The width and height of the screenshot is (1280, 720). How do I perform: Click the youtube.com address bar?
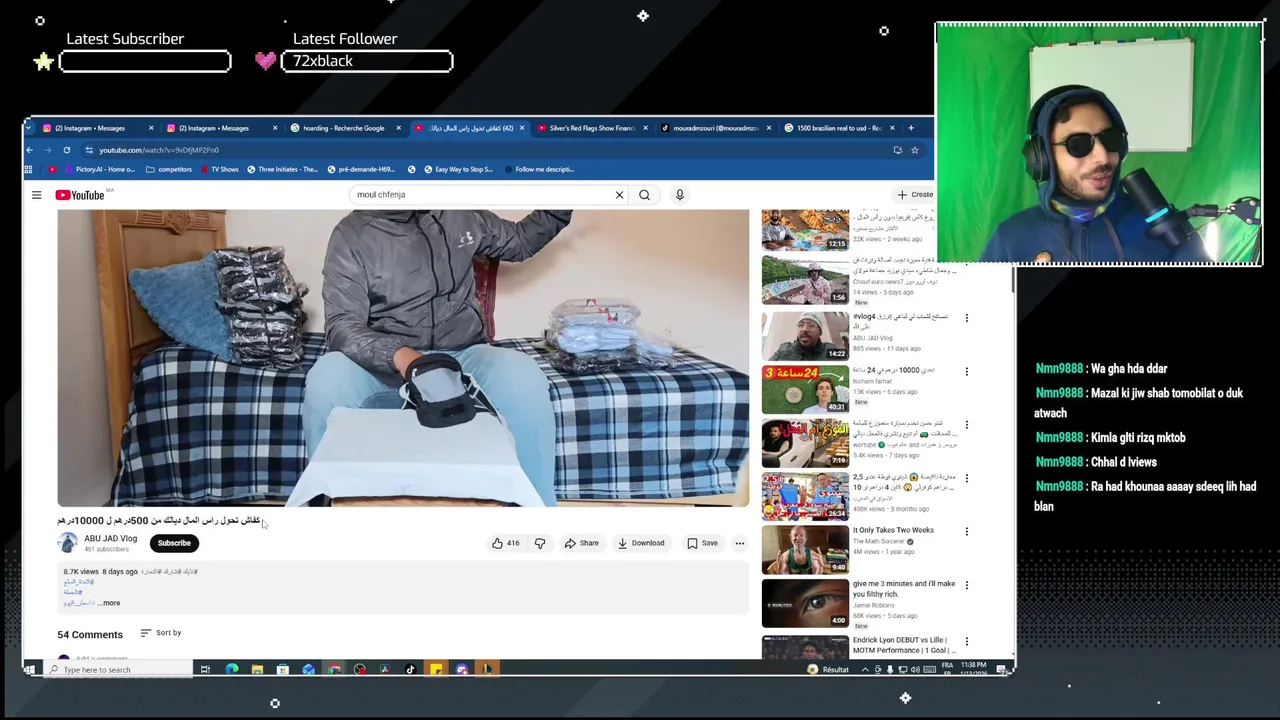[x=490, y=150]
